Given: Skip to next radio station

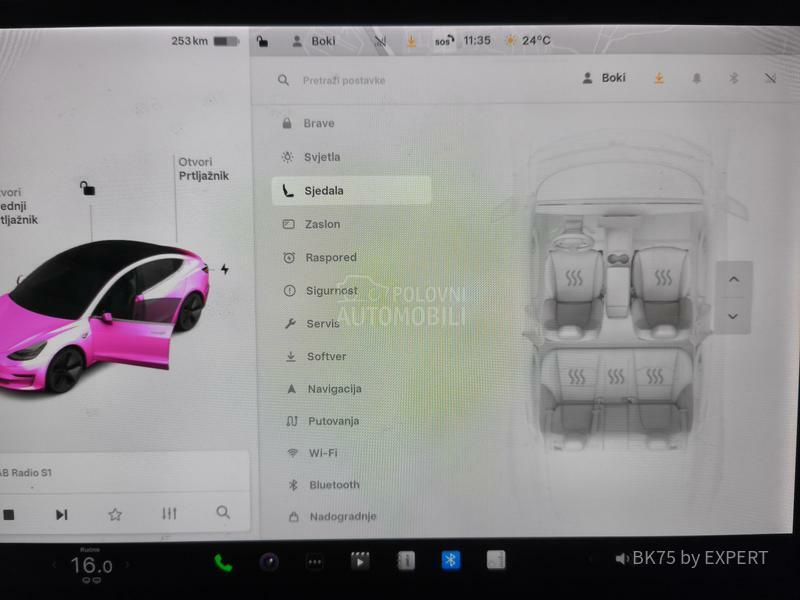Looking at the screenshot, I should tap(61, 514).
